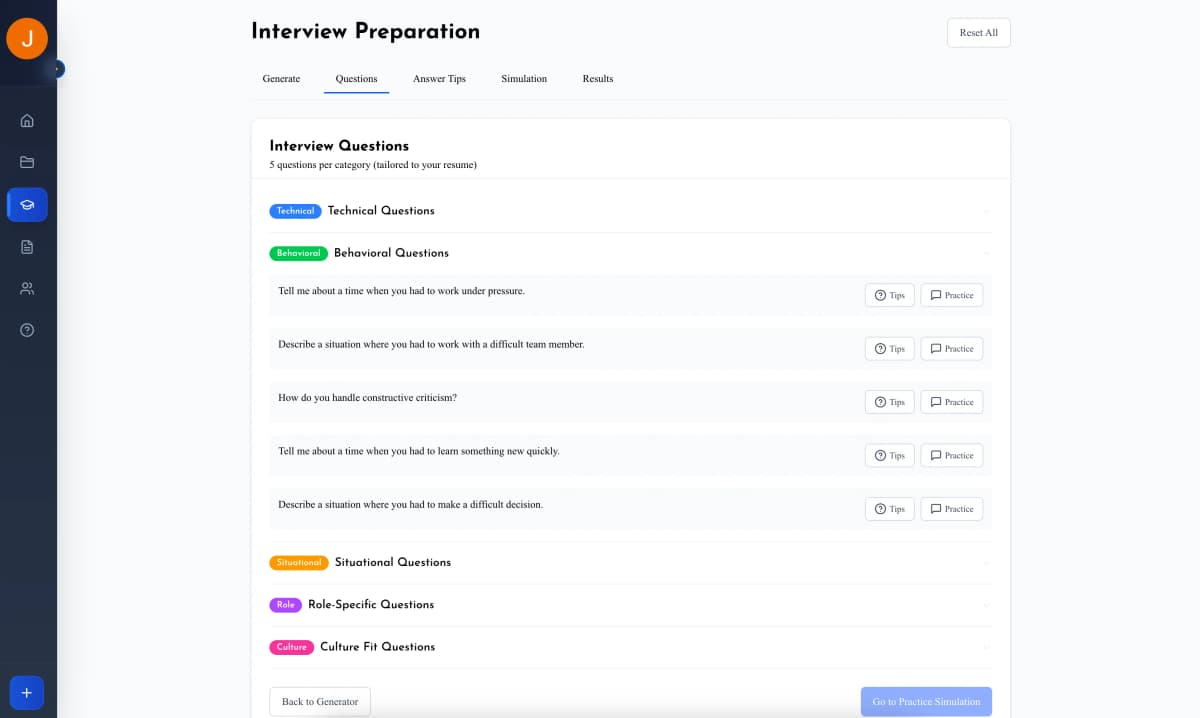1200x718 pixels.
Task: Show Tips for the constructive criticism question
Action: tap(889, 401)
